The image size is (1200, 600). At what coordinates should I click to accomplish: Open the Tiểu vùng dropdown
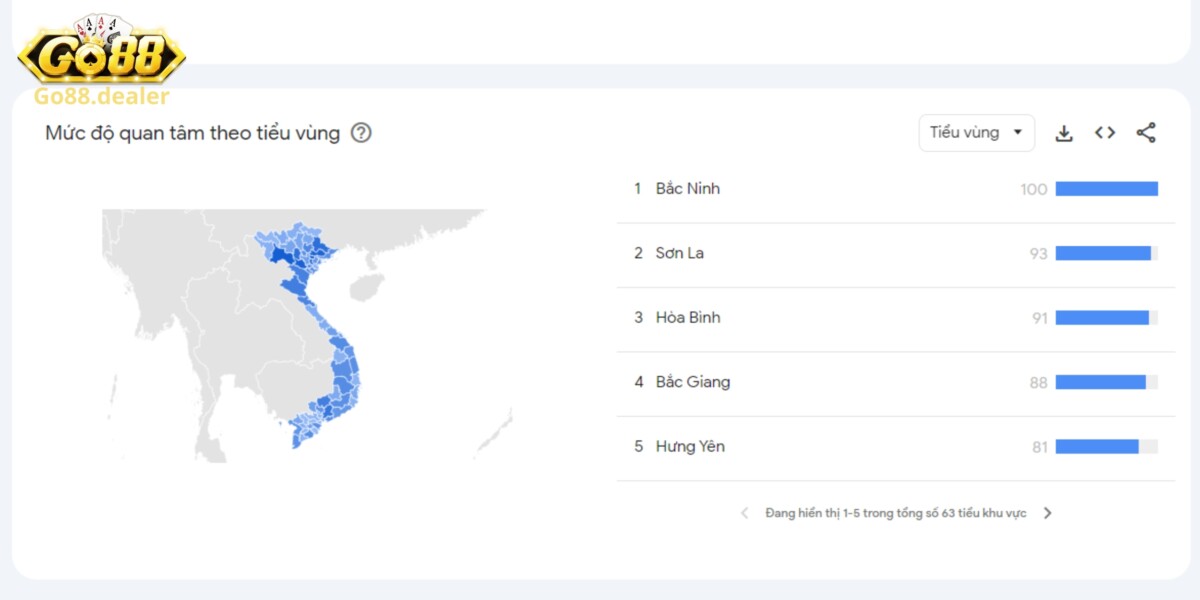(976, 131)
